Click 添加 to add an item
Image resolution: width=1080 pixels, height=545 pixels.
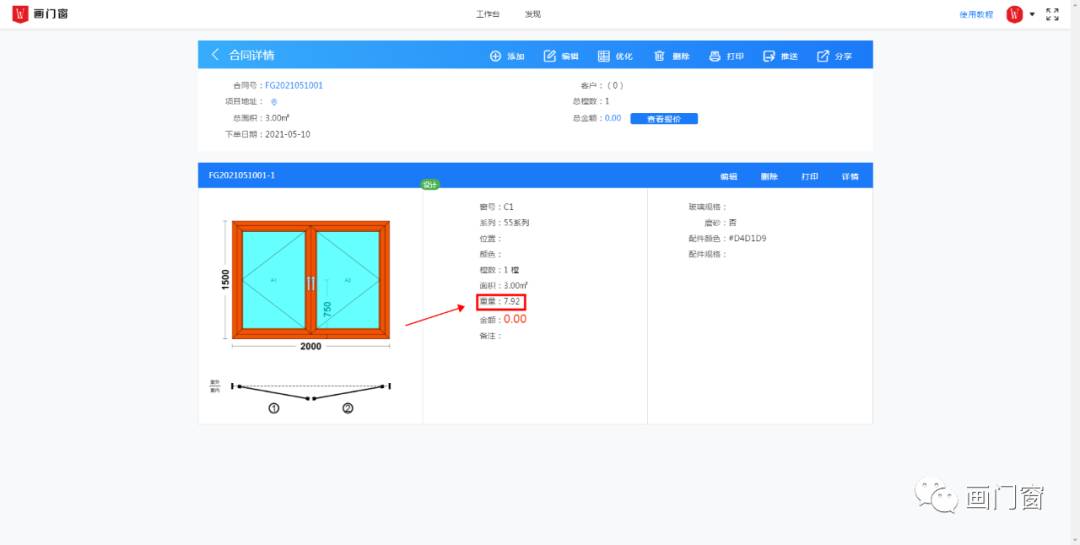pos(507,56)
